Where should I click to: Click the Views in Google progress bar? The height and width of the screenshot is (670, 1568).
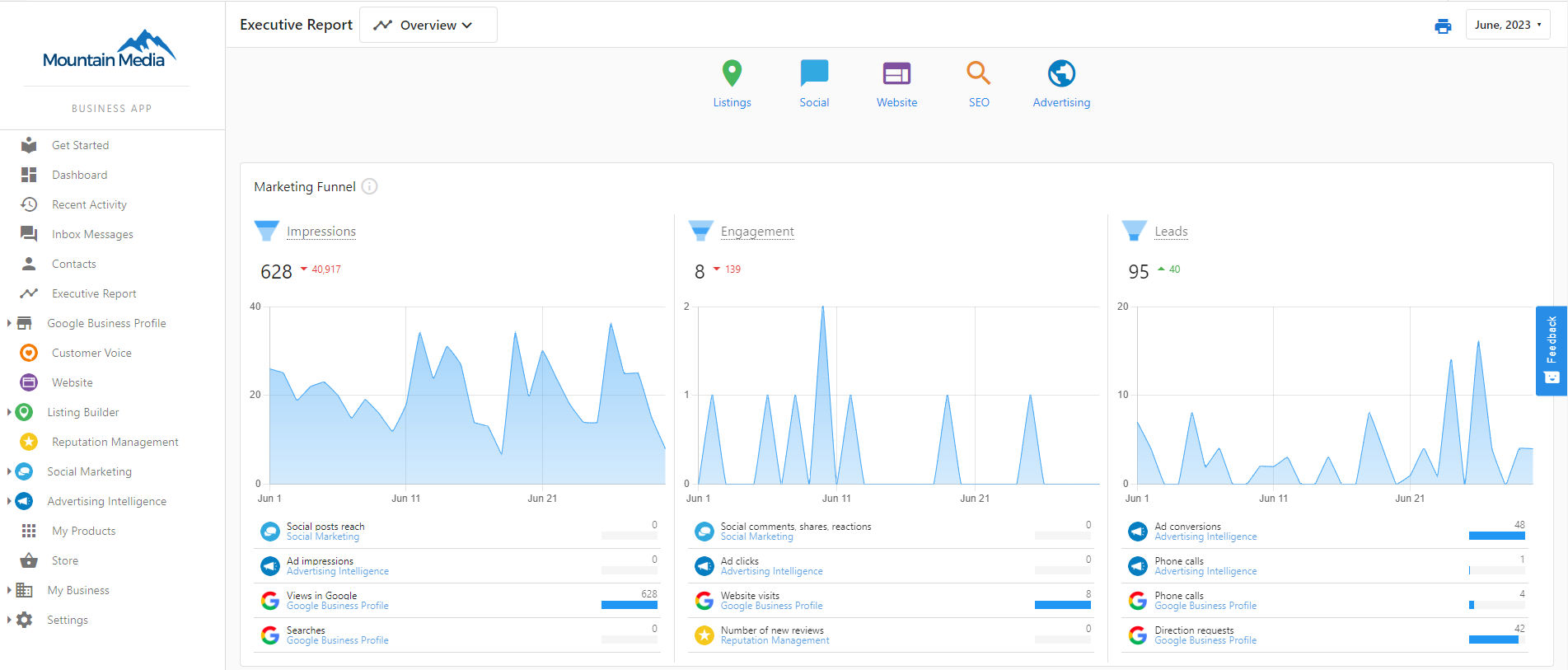click(x=630, y=605)
